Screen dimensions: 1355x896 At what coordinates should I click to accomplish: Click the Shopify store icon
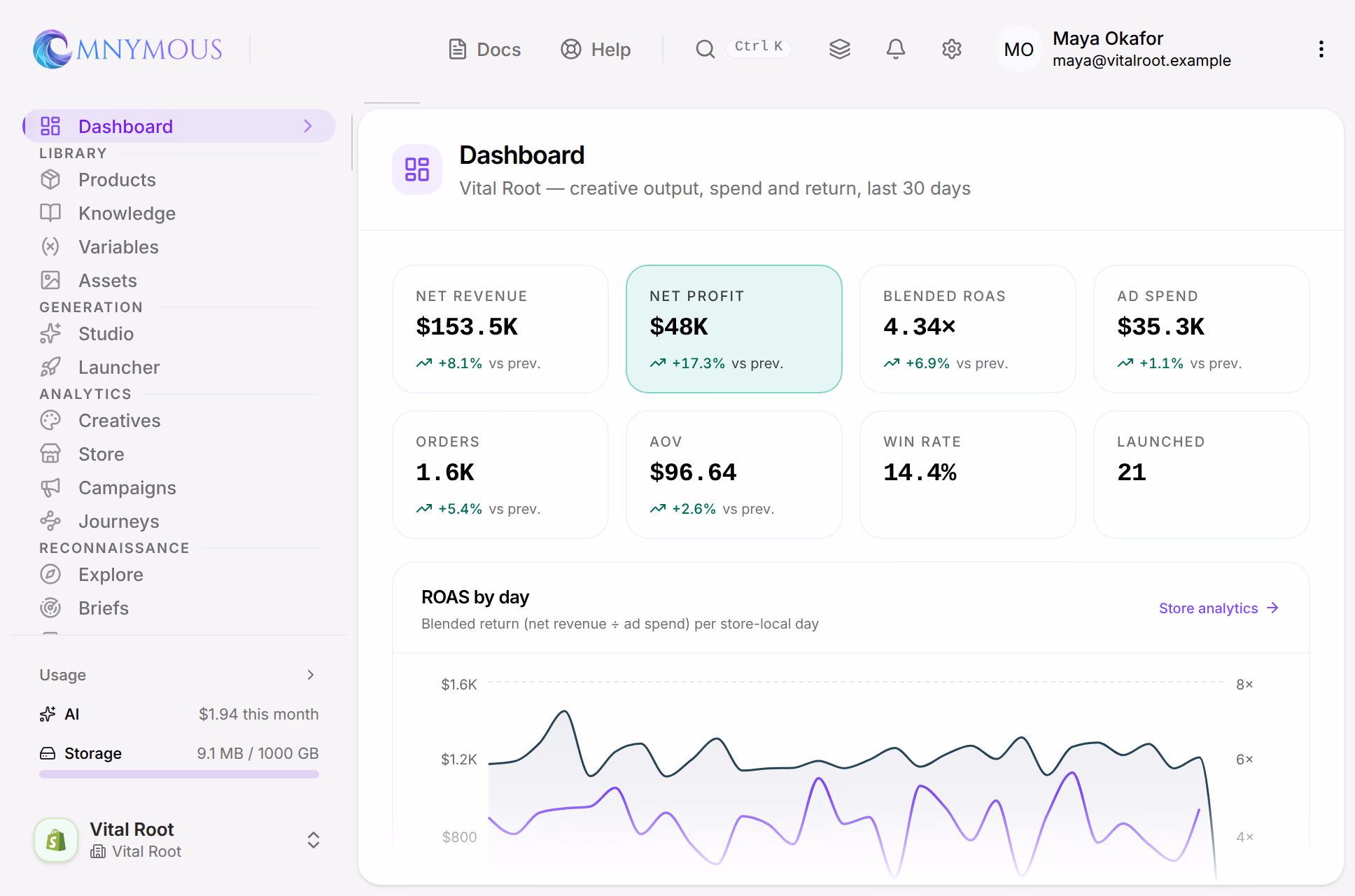click(x=56, y=840)
